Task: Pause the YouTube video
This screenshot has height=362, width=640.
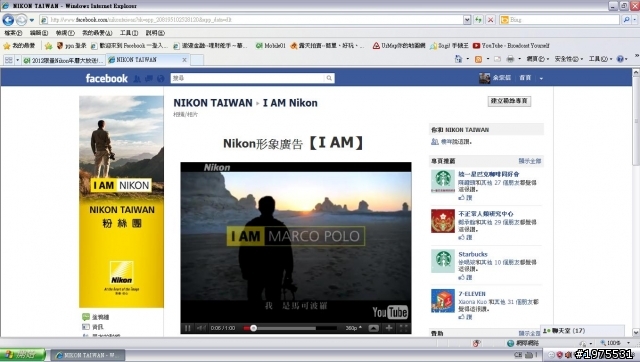Action: point(188,328)
